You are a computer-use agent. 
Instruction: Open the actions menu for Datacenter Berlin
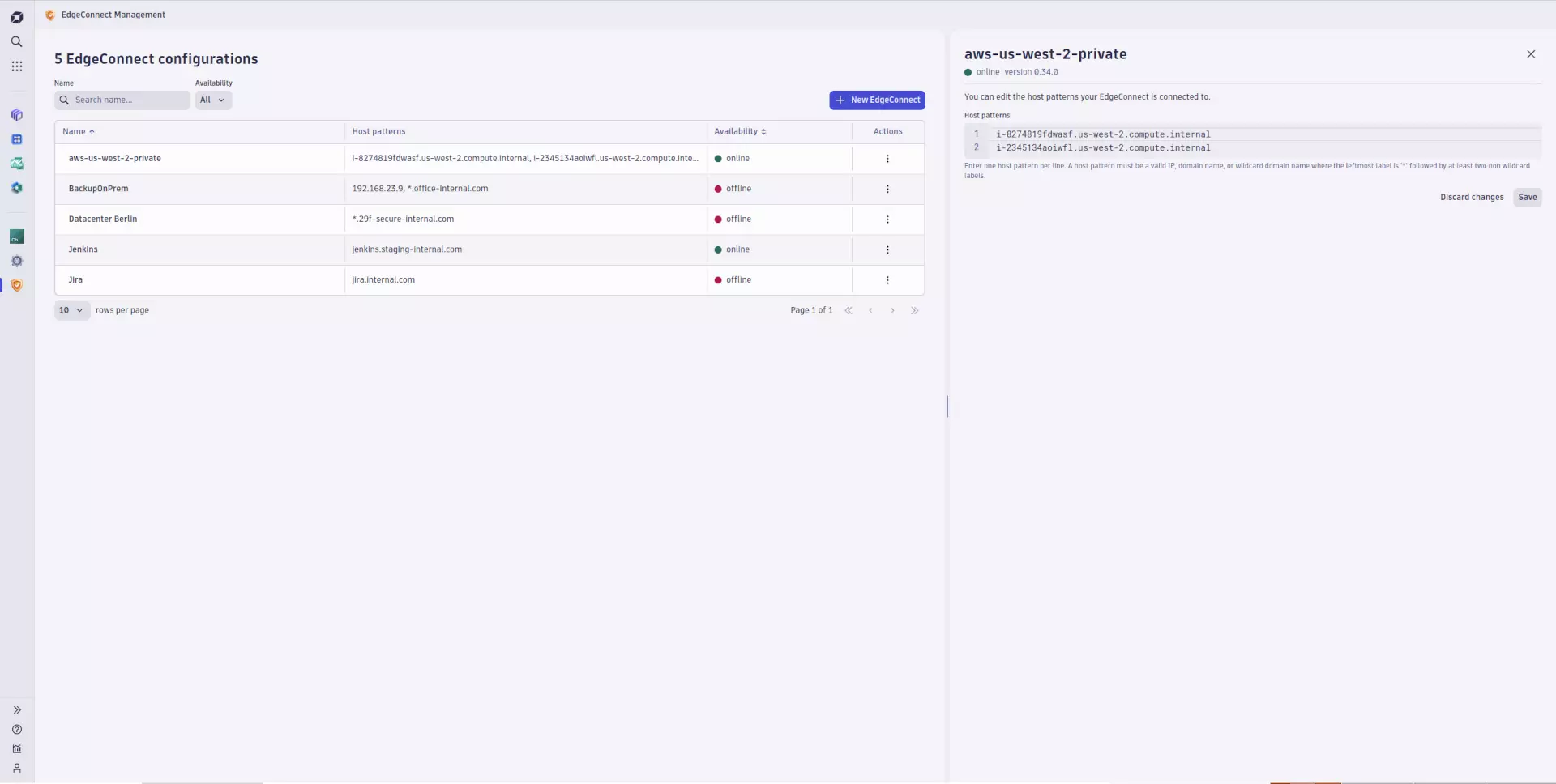pos(887,219)
